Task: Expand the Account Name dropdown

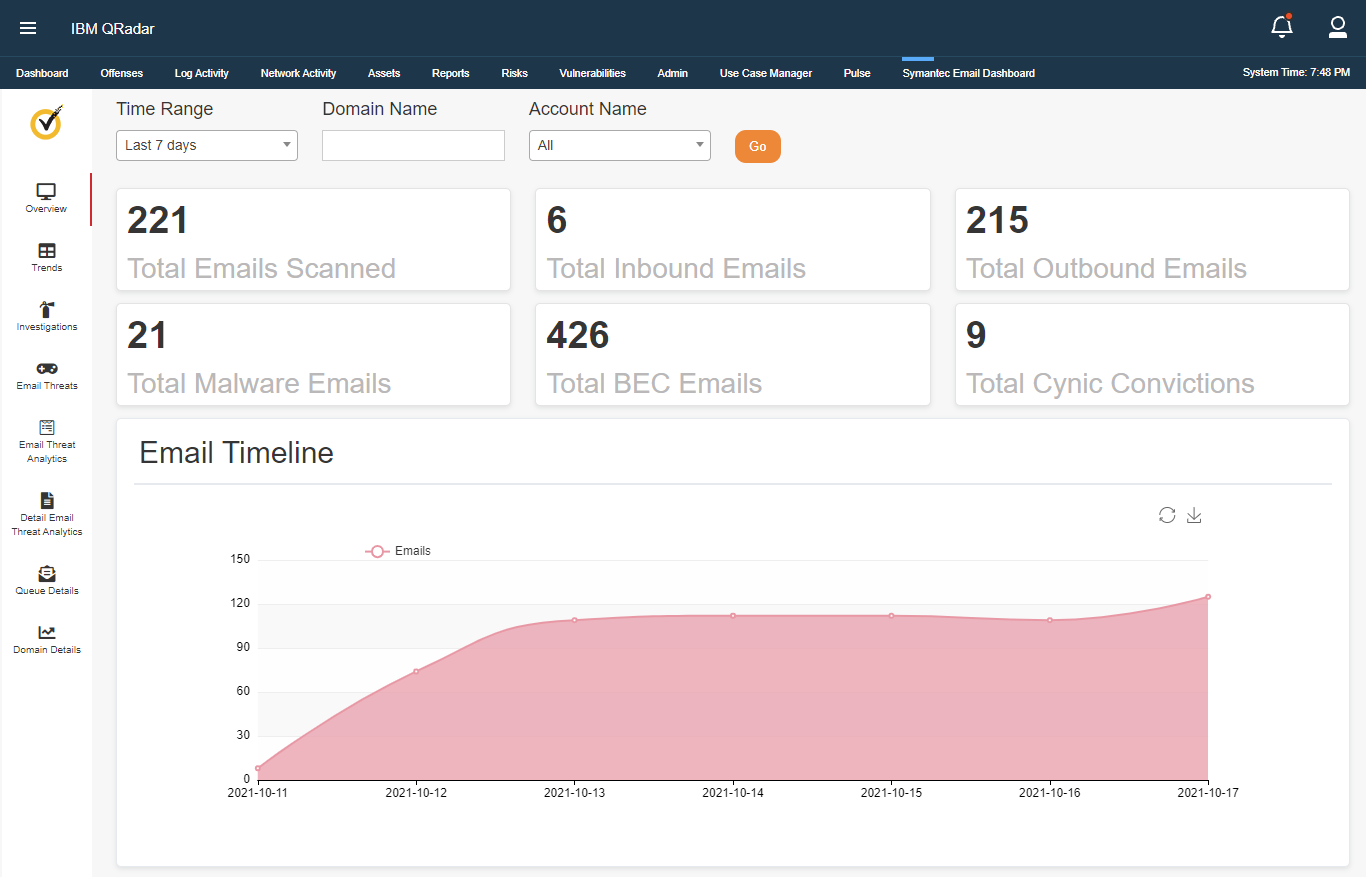Action: (619, 145)
